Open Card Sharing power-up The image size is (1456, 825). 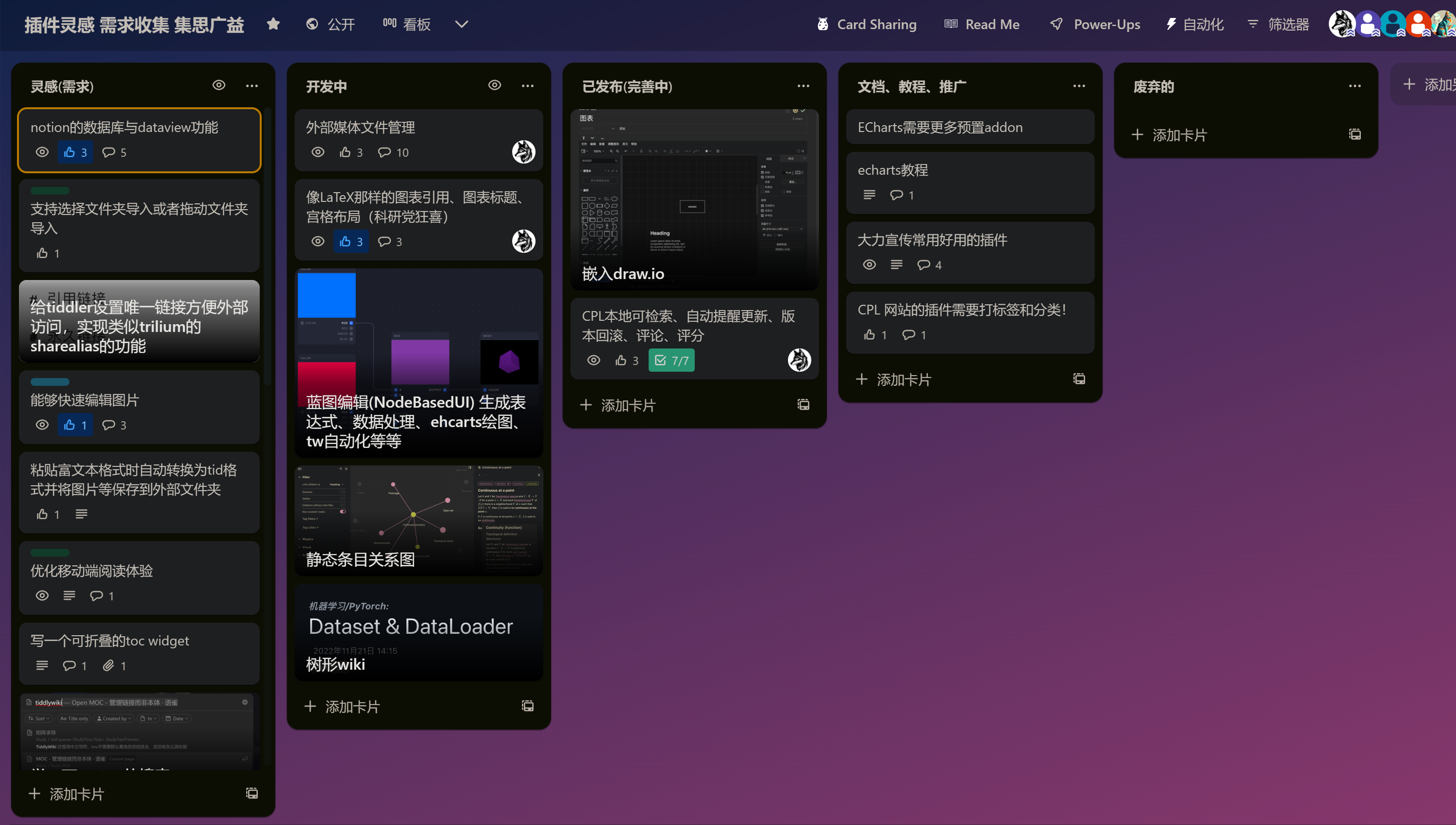866,24
